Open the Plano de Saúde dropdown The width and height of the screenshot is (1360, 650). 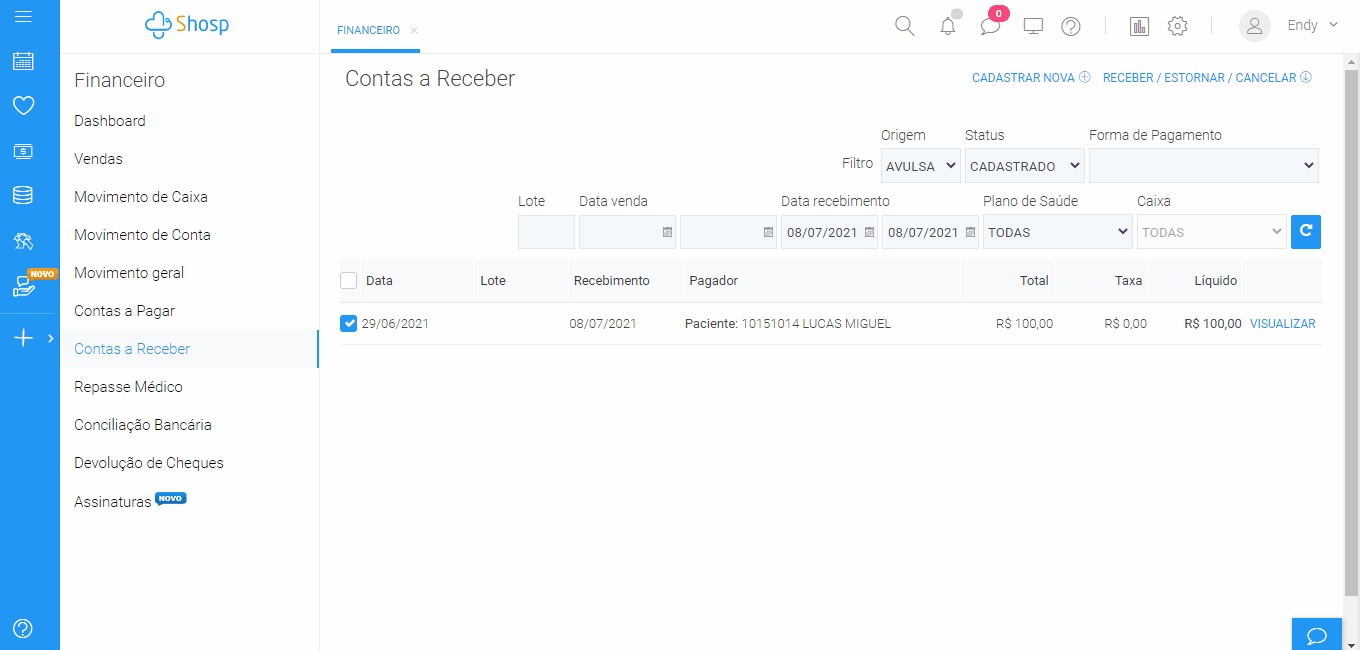click(1057, 232)
